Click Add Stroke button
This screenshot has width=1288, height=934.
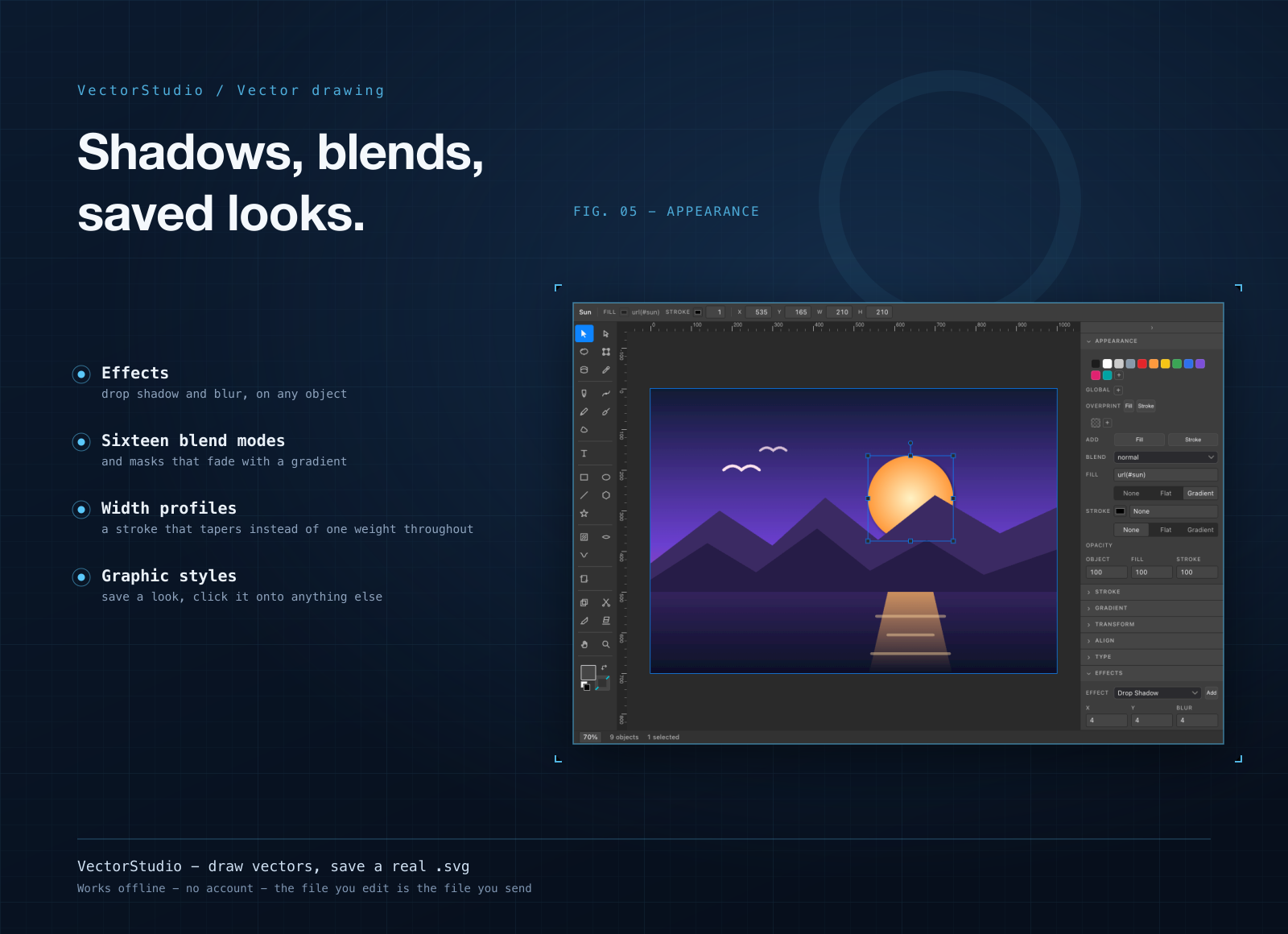point(1193,440)
